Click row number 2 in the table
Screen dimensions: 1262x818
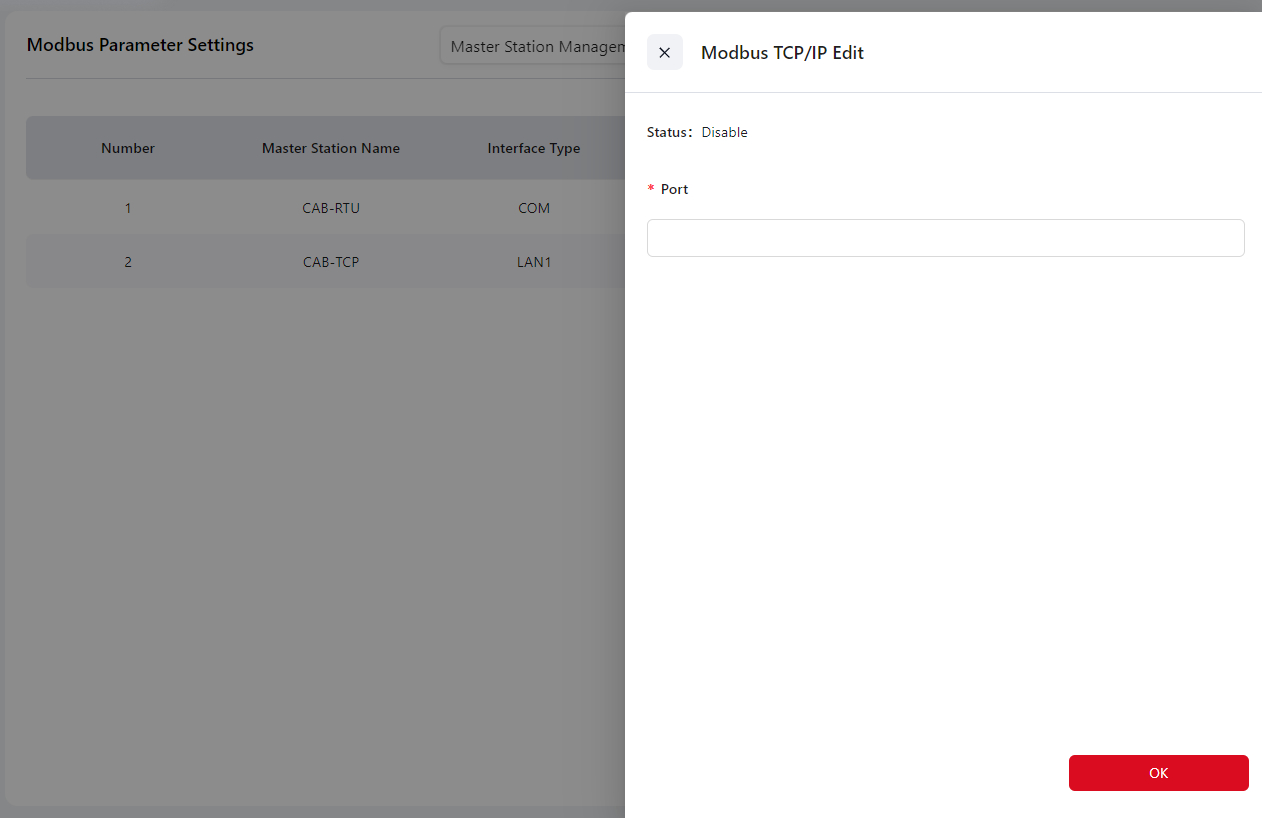[128, 262]
